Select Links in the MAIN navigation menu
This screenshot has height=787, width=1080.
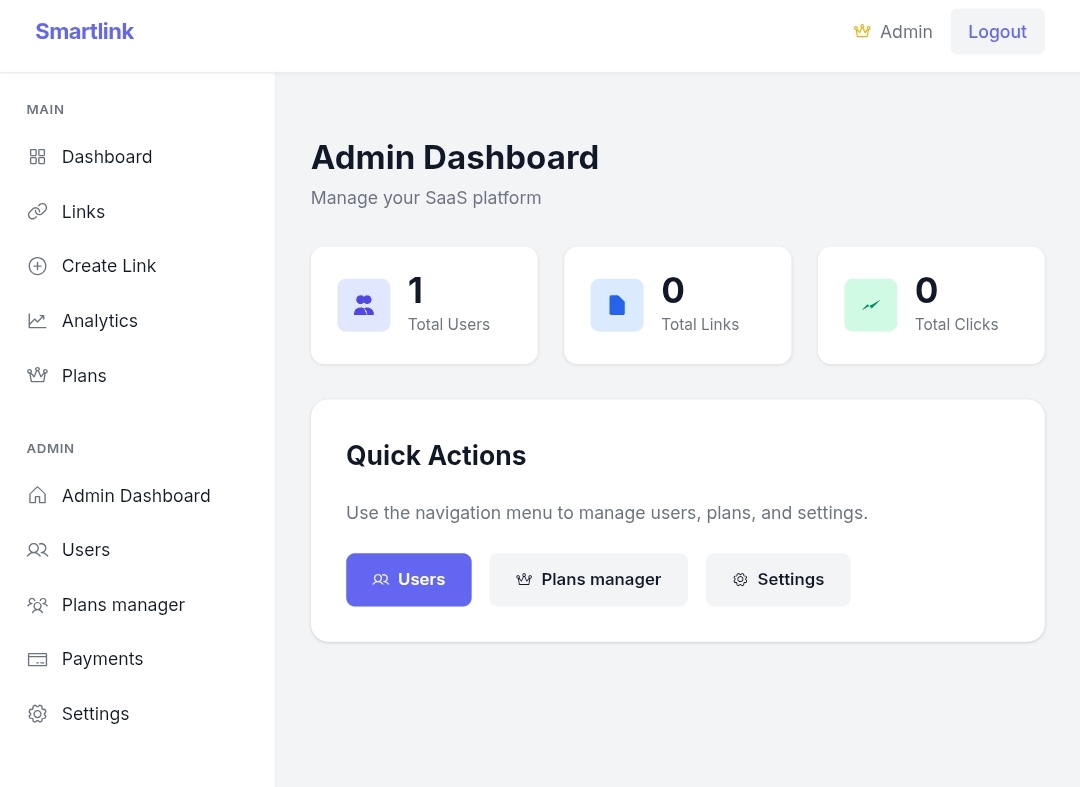pyautogui.click(x=83, y=211)
